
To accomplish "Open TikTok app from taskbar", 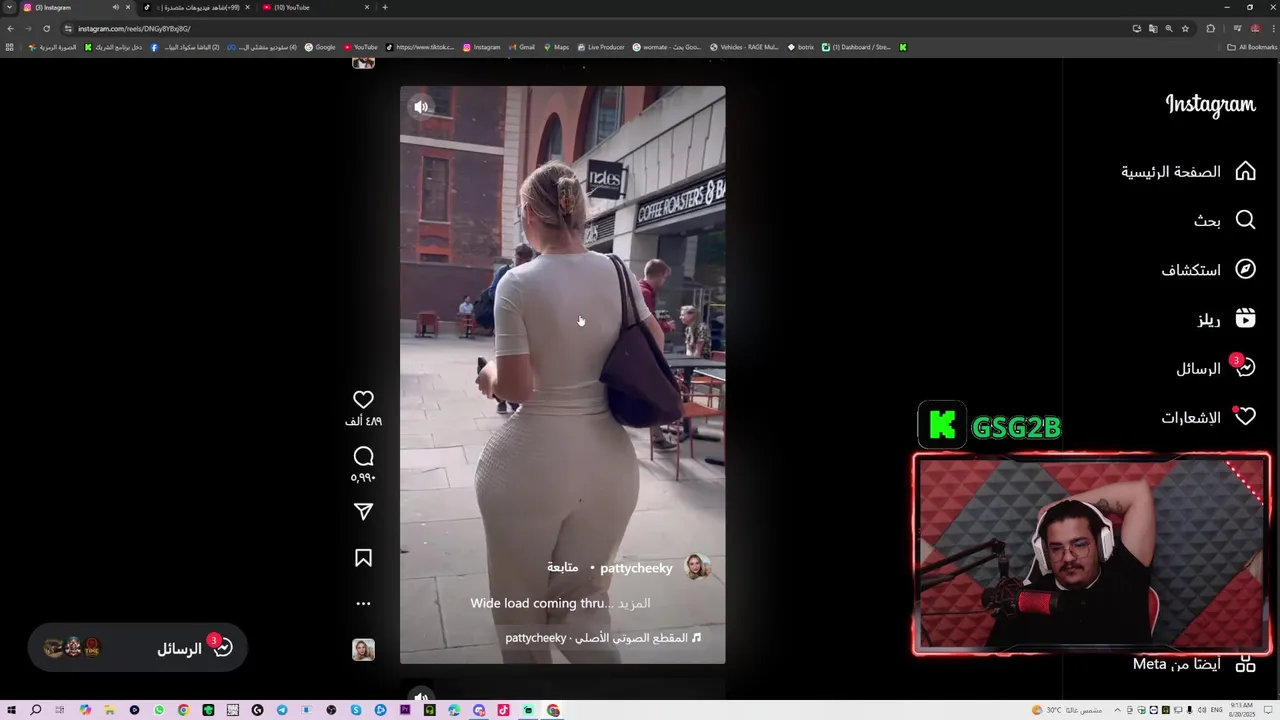I will point(503,710).
